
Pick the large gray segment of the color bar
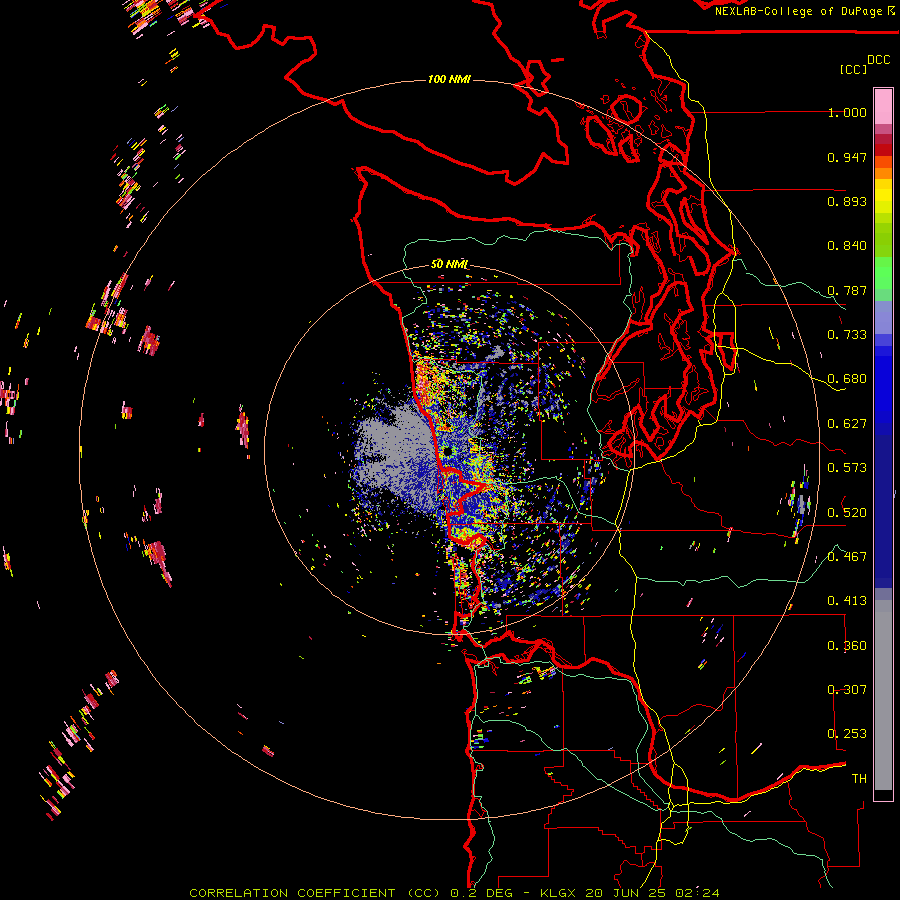[x=883, y=700]
